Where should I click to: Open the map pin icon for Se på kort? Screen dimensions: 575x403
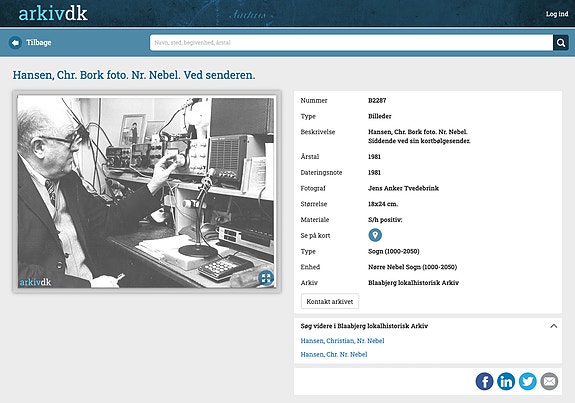coord(375,235)
